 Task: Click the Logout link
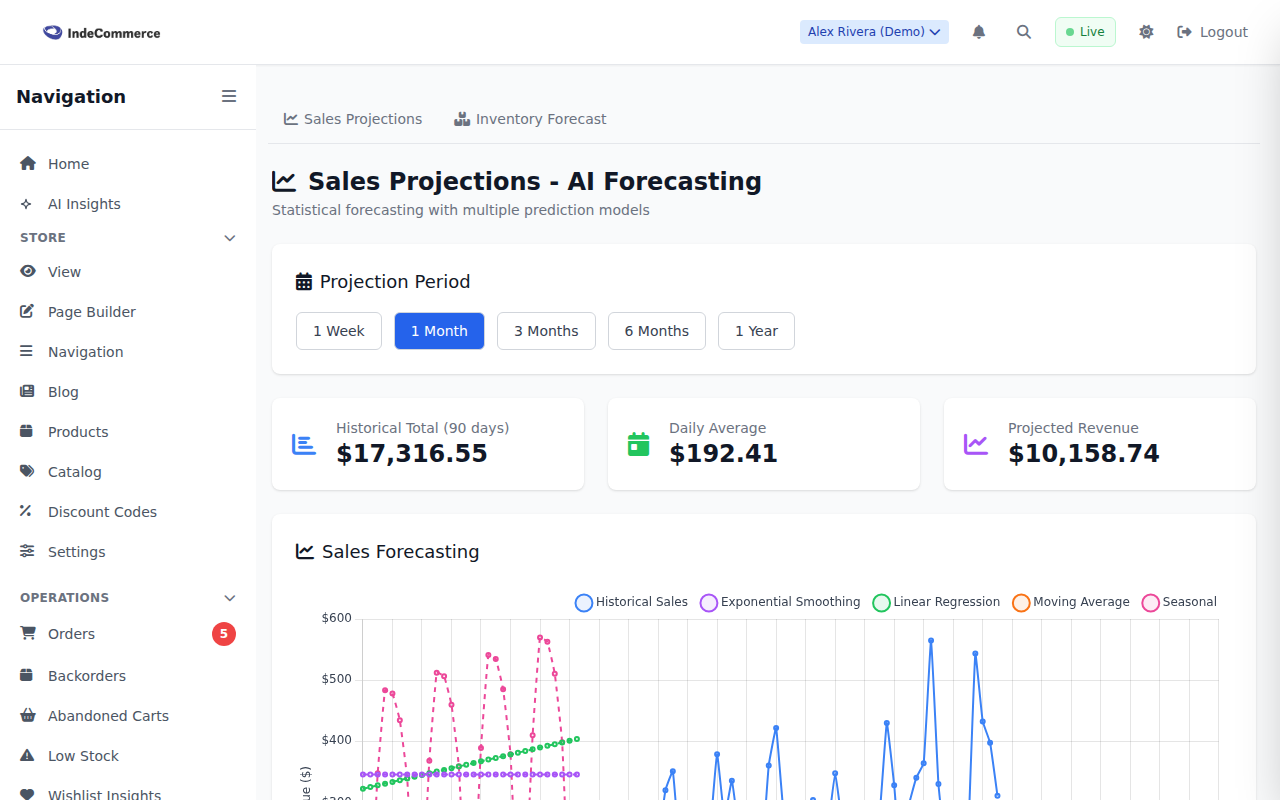pos(1212,32)
